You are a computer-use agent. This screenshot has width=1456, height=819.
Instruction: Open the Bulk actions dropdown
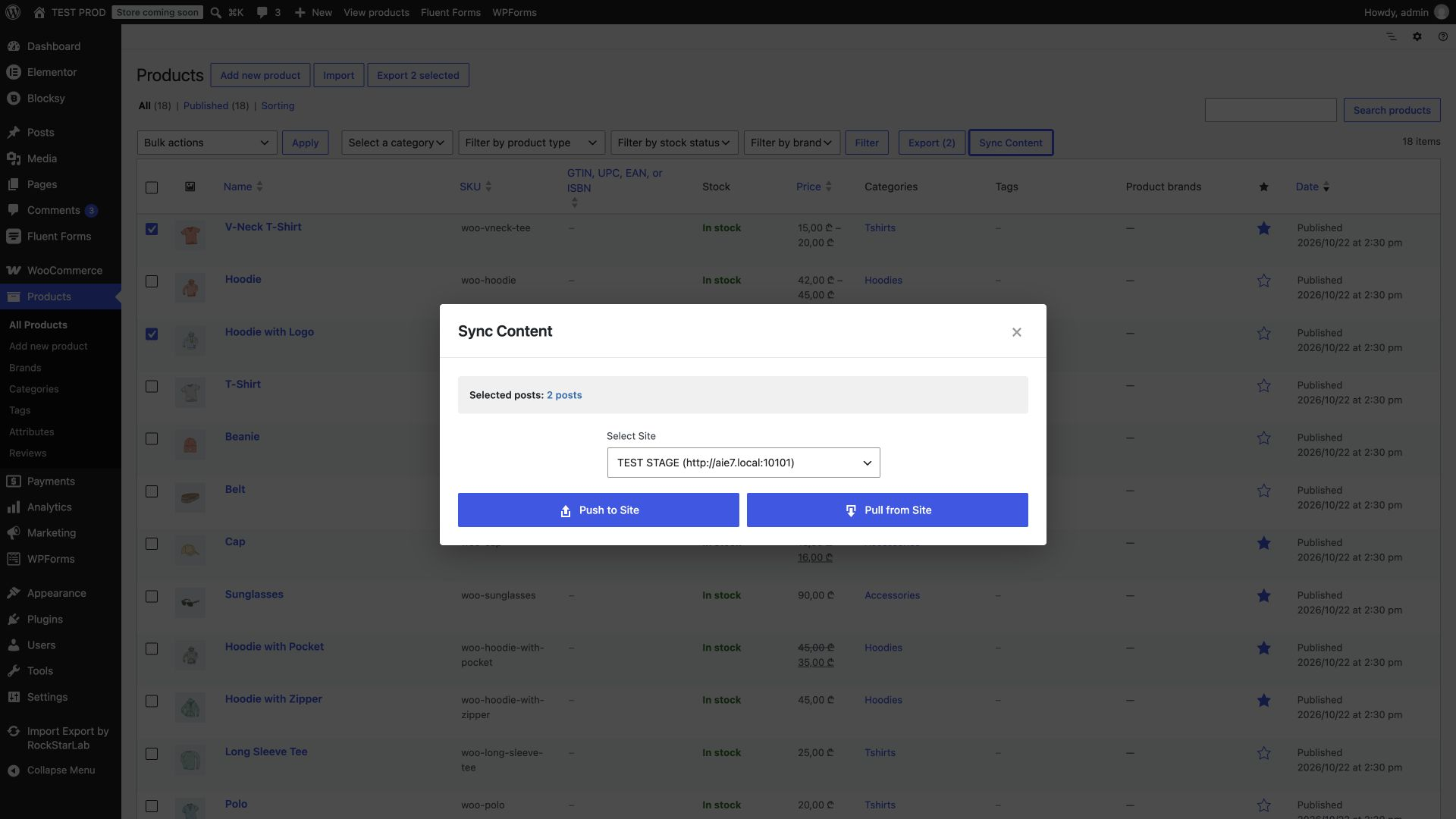[207, 143]
